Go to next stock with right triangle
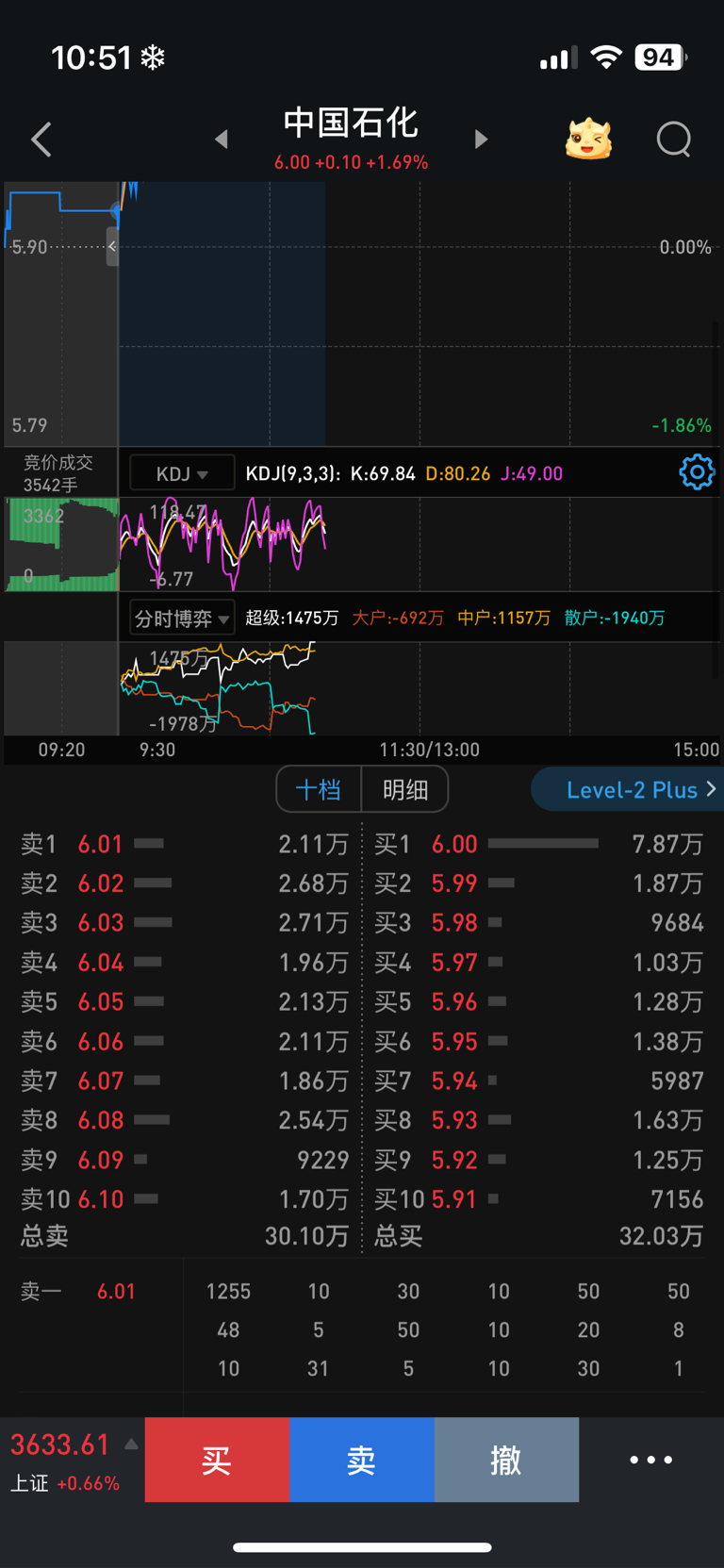The height and width of the screenshot is (1568, 724). click(x=481, y=140)
